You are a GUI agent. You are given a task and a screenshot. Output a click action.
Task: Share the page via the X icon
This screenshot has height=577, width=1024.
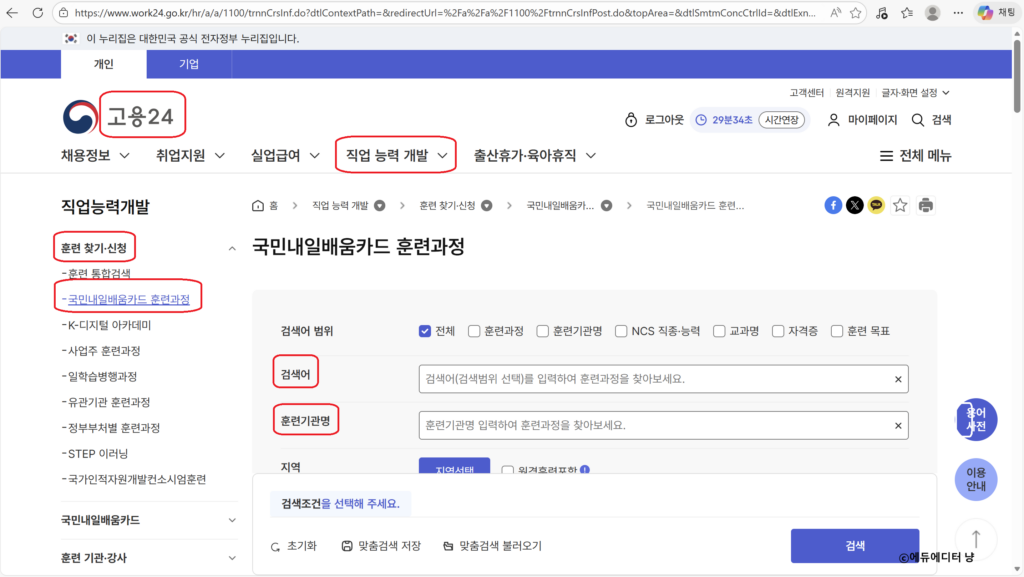click(854, 205)
